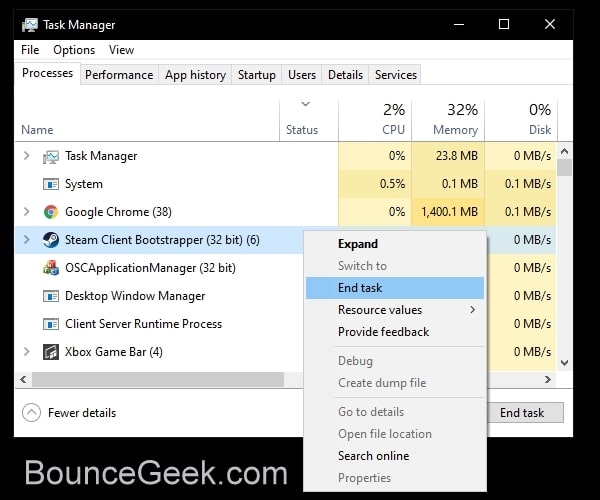Screen dimensions: 600x500
Task: Switch to the App history tab
Action: click(195, 75)
